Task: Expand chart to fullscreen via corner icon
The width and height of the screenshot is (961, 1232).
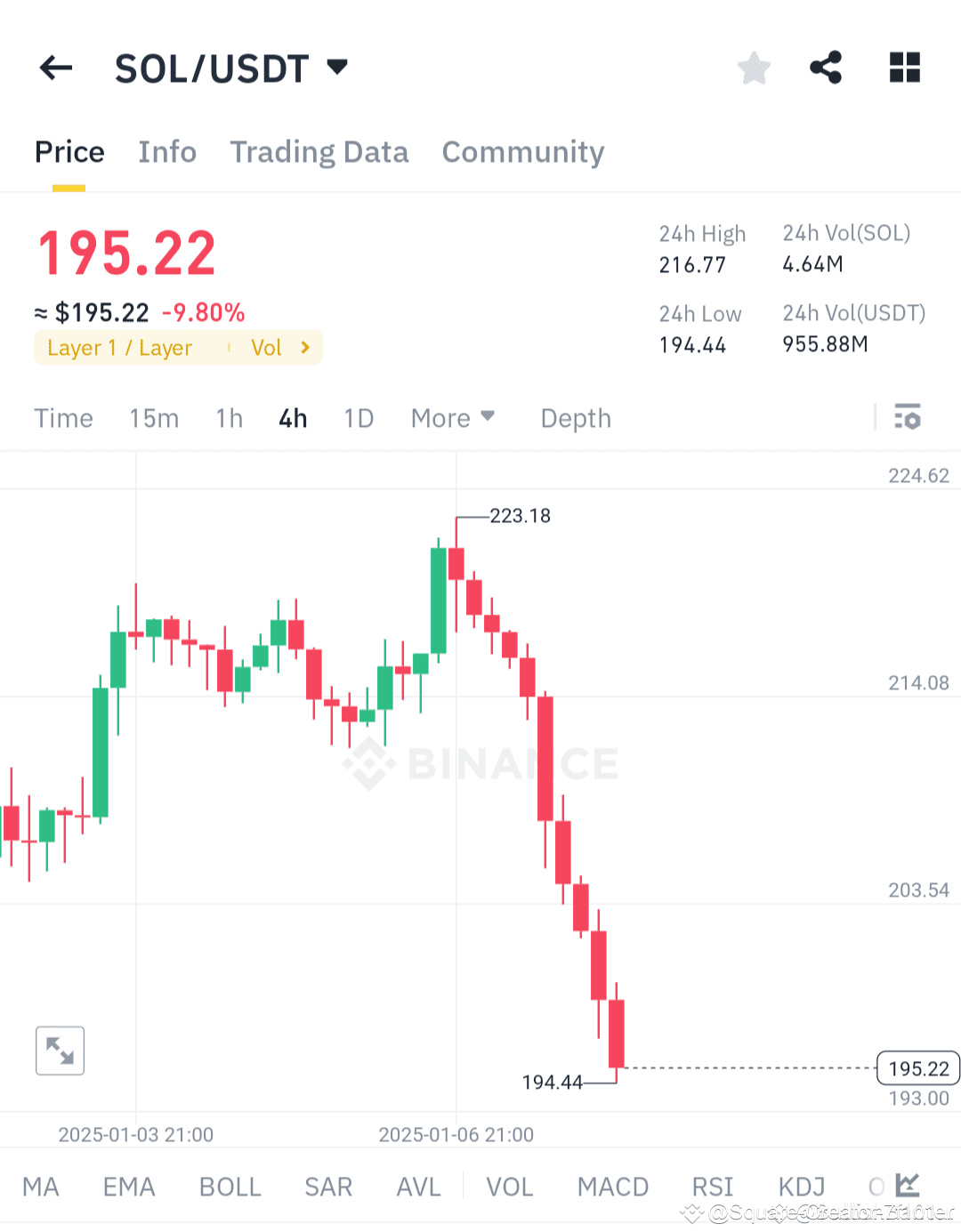Action: tap(59, 1051)
